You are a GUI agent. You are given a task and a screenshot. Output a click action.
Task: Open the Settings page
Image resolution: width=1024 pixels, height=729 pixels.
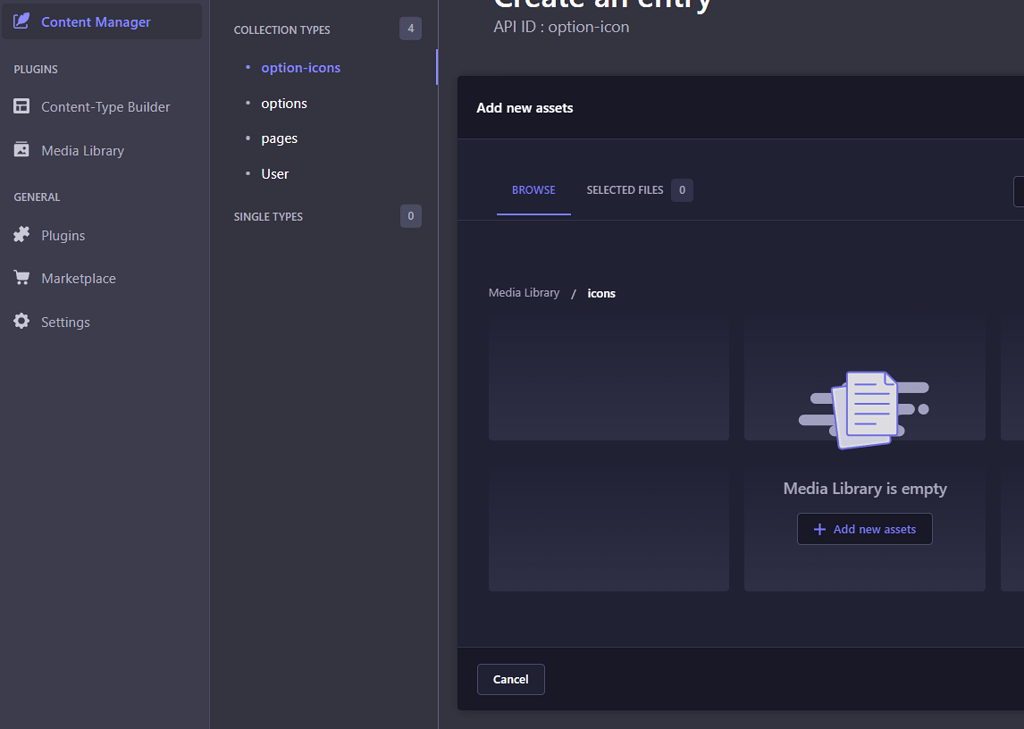(64, 321)
